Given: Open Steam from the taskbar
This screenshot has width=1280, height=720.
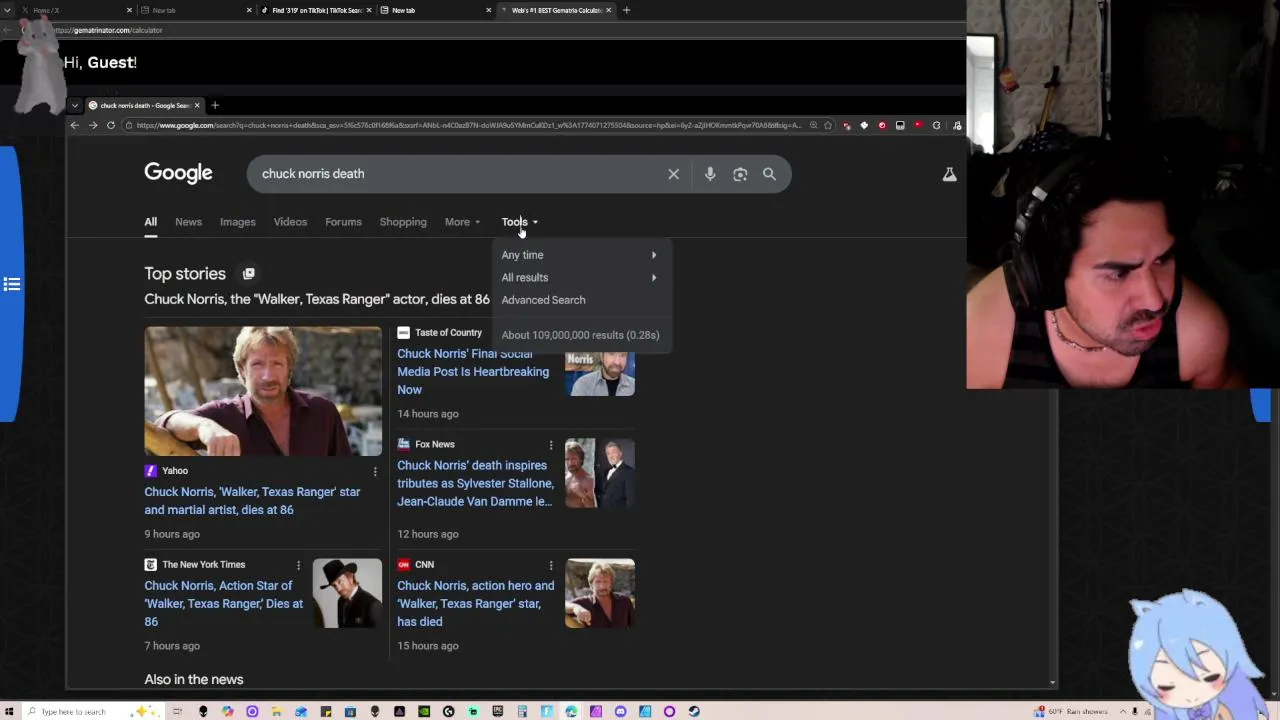Looking at the screenshot, I should [694, 711].
